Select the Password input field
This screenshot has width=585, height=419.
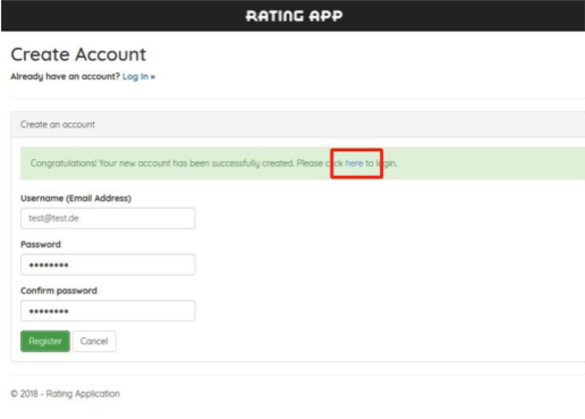(x=108, y=265)
